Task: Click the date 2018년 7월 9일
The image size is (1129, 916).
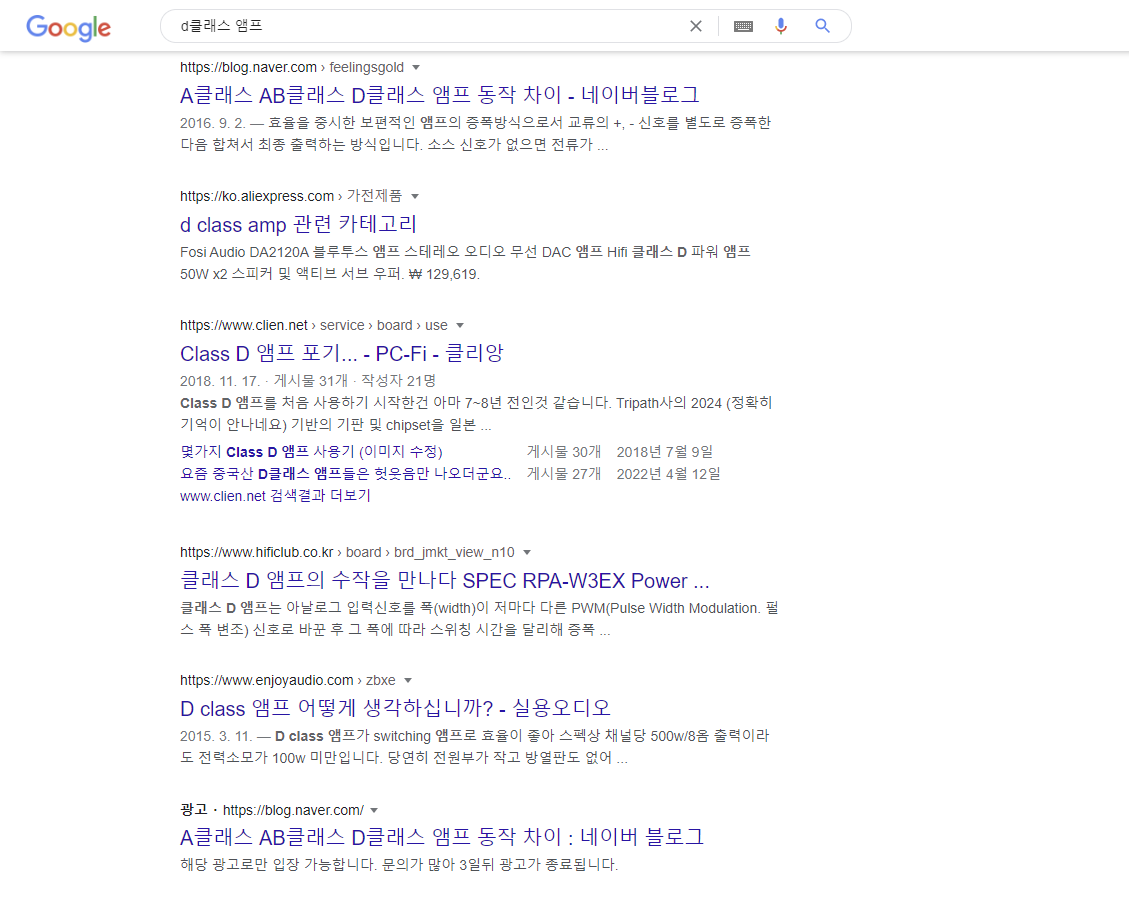Action: pos(665,452)
